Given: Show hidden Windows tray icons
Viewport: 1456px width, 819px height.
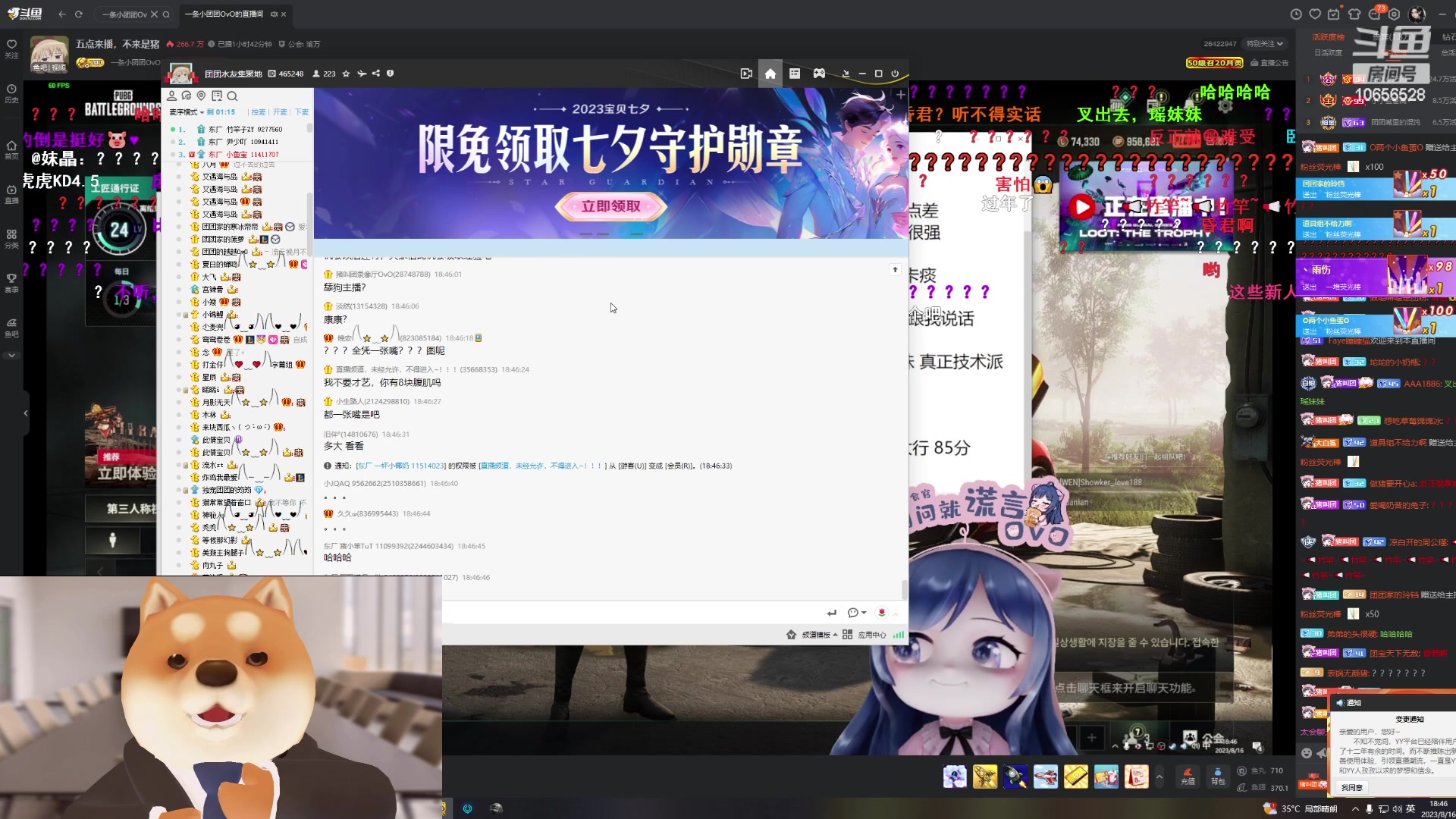Looking at the screenshot, I should pyautogui.click(x=1355, y=808).
